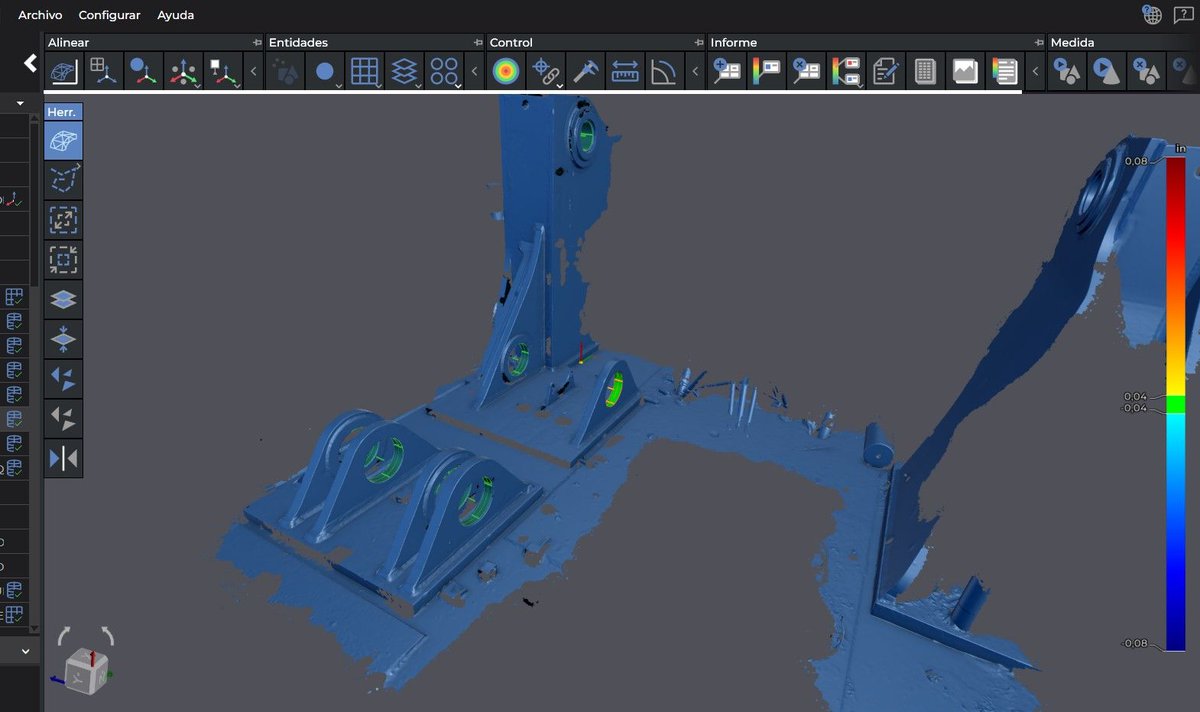Image resolution: width=1200 pixels, height=712 pixels.
Task: Click the image snapshot icon in Informe toolbar
Action: (x=964, y=71)
